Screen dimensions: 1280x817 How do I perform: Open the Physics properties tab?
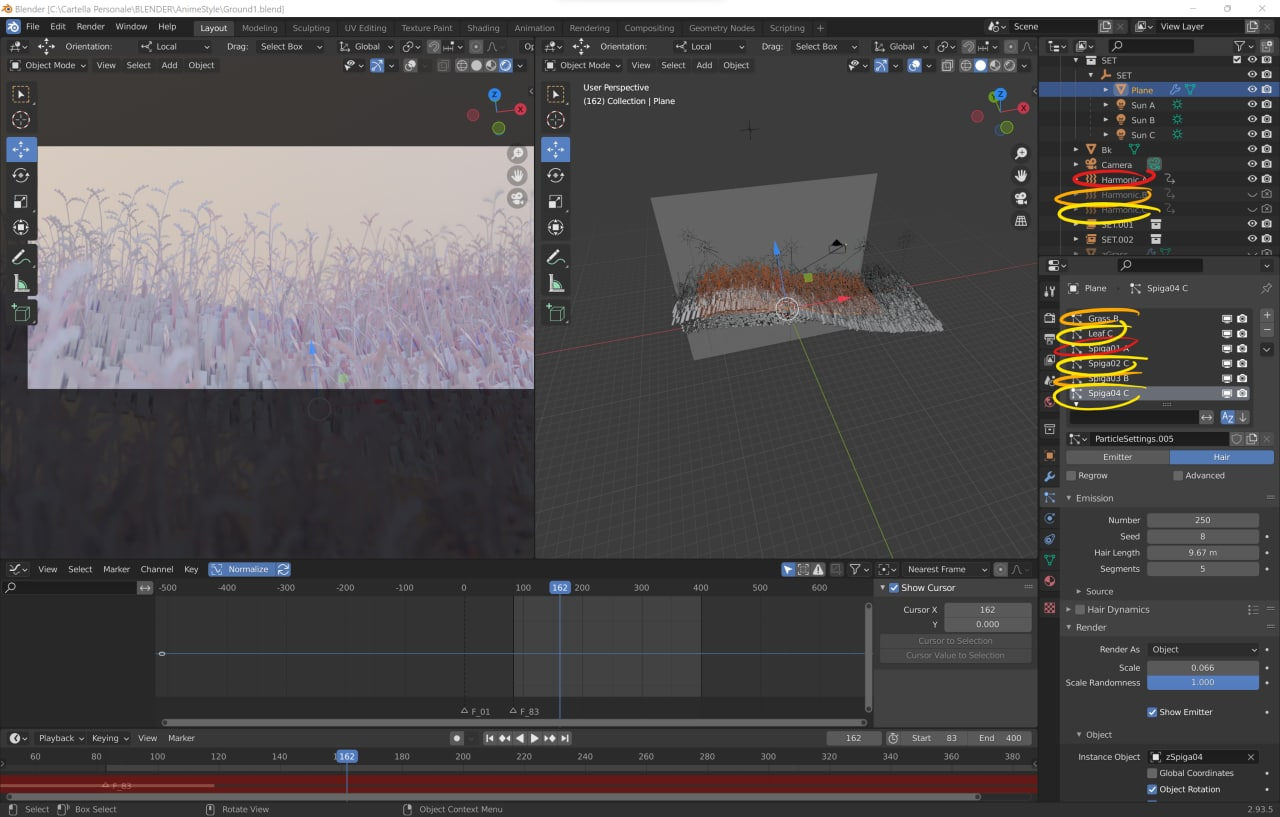pyautogui.click(x=1049, y=518)
